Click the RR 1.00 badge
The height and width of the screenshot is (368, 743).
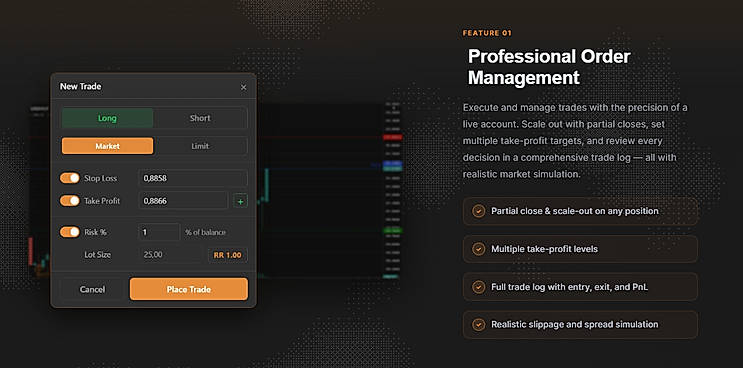click(x=227, y=255)
